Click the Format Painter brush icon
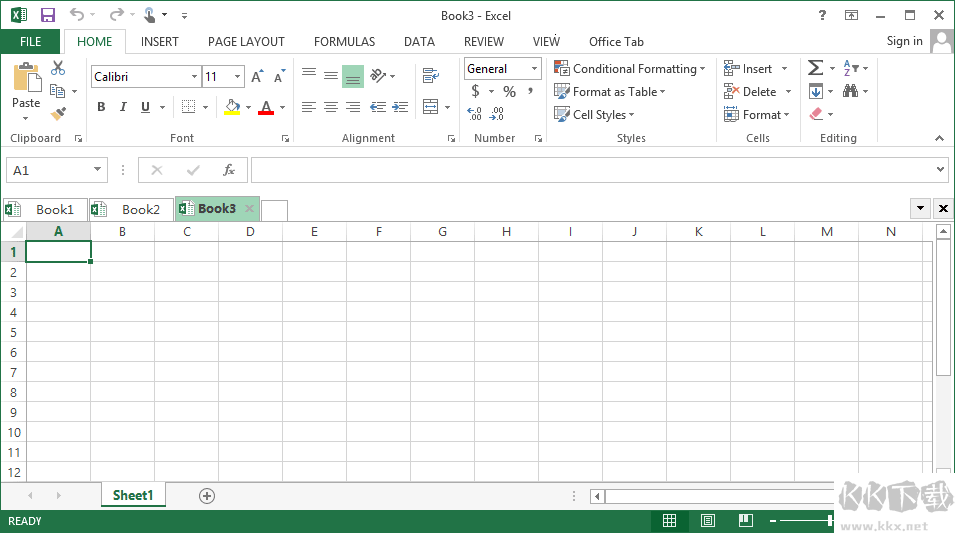 [x=58, y=114]
